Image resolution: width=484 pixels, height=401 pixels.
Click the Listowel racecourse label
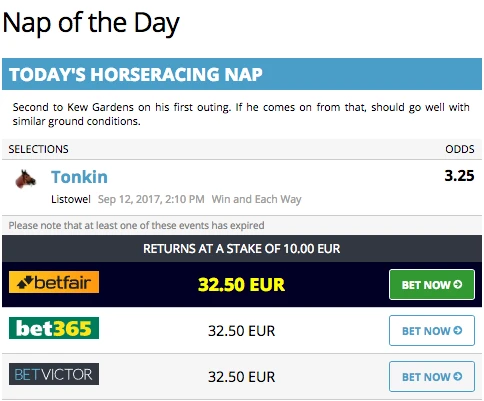(x=71, y=199)
